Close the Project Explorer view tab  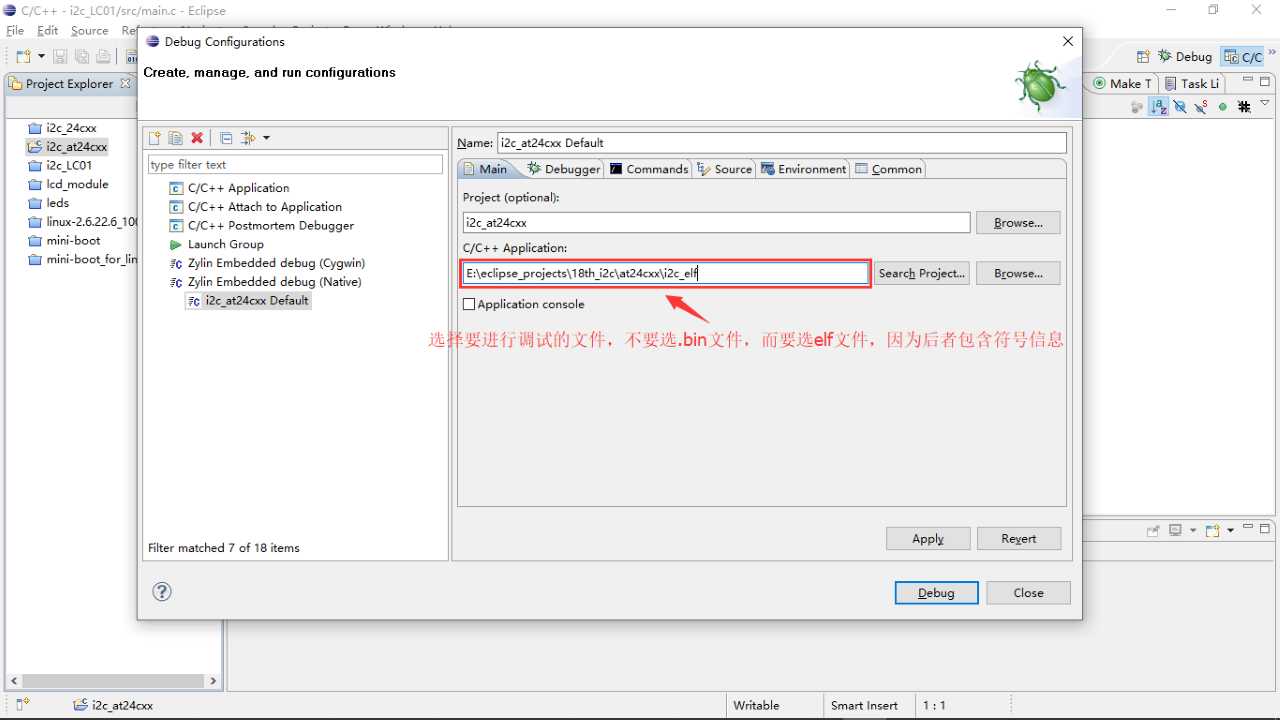click(125, 83)
